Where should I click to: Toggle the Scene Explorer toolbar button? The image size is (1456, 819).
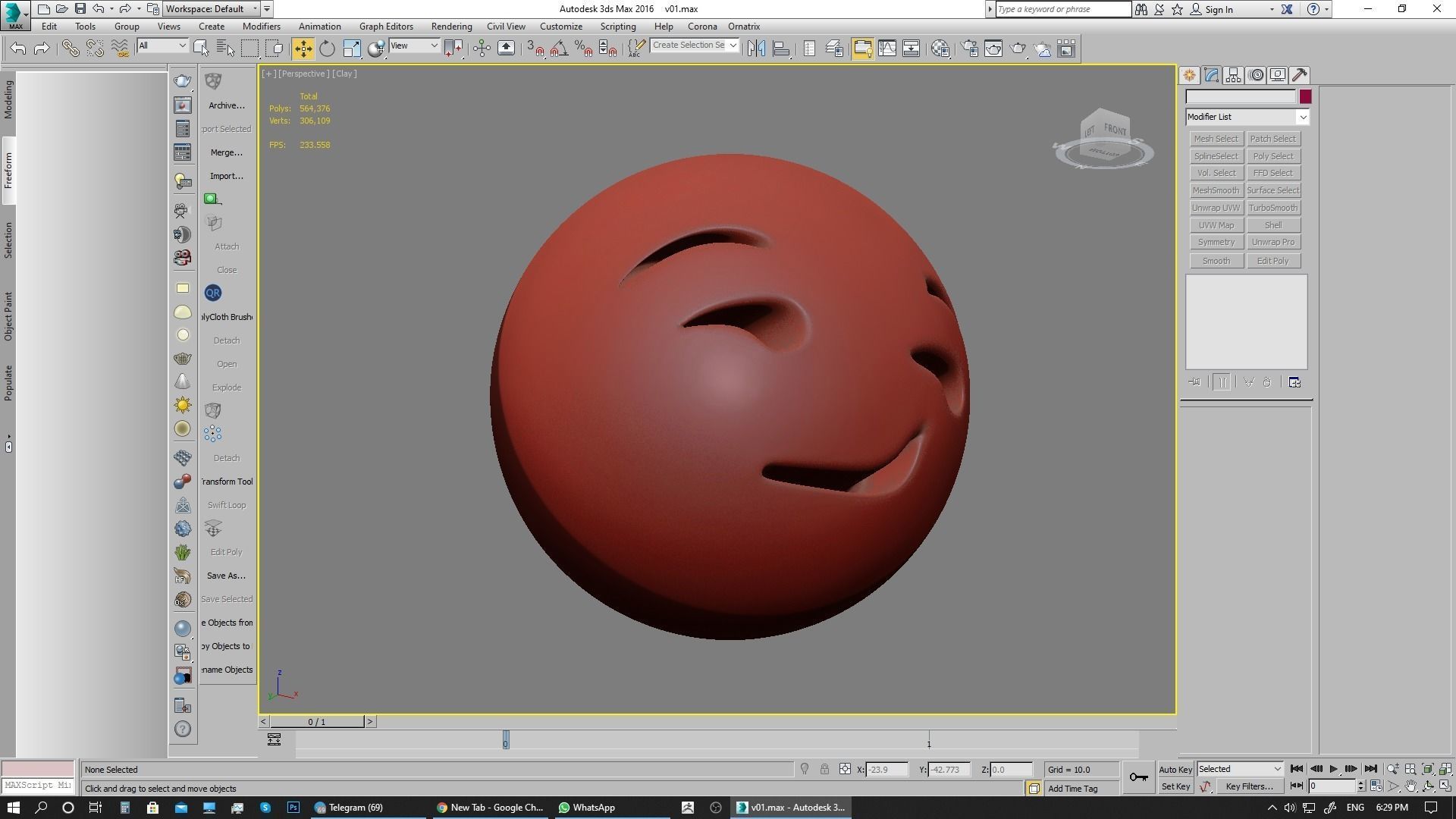tap(809, 49)
